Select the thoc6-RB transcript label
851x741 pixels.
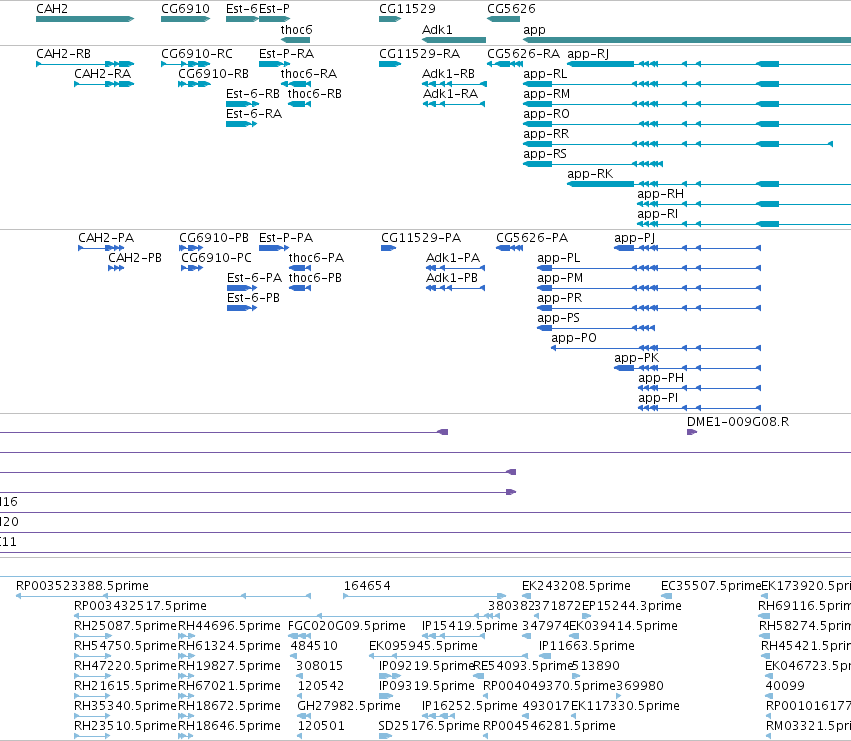pyautogui.click(x=315, y=94)
